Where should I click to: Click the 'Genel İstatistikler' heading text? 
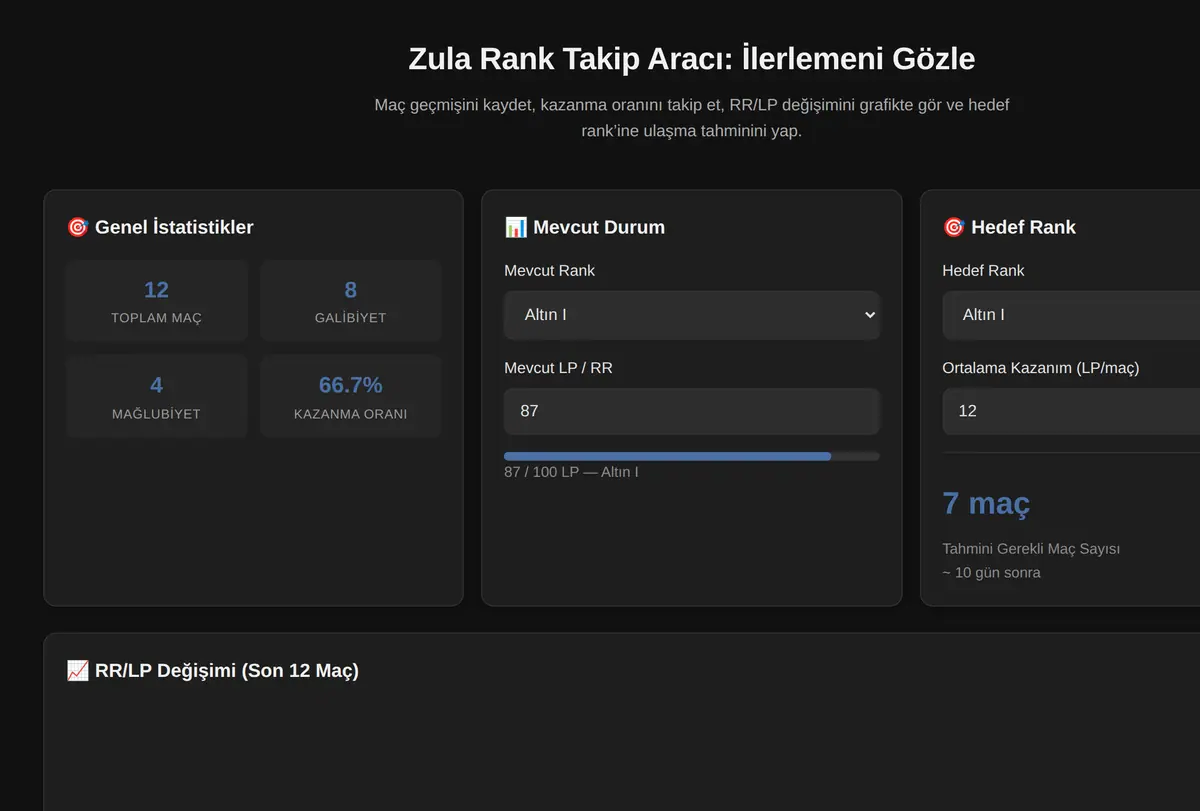[x=174, y=227]
